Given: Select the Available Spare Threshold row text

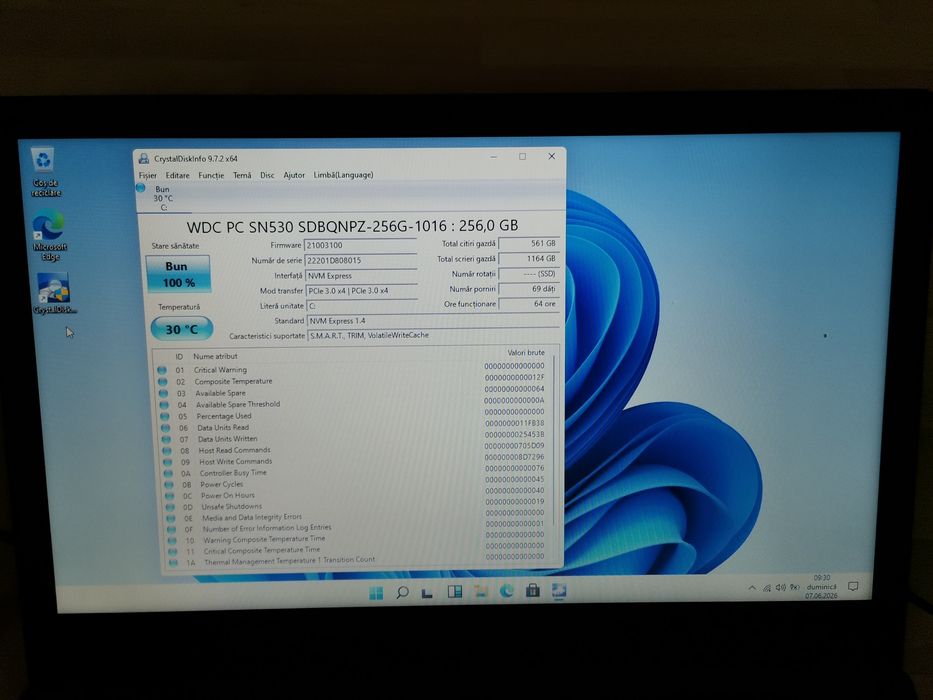Looking at the screenshot, I should point(238,404).
